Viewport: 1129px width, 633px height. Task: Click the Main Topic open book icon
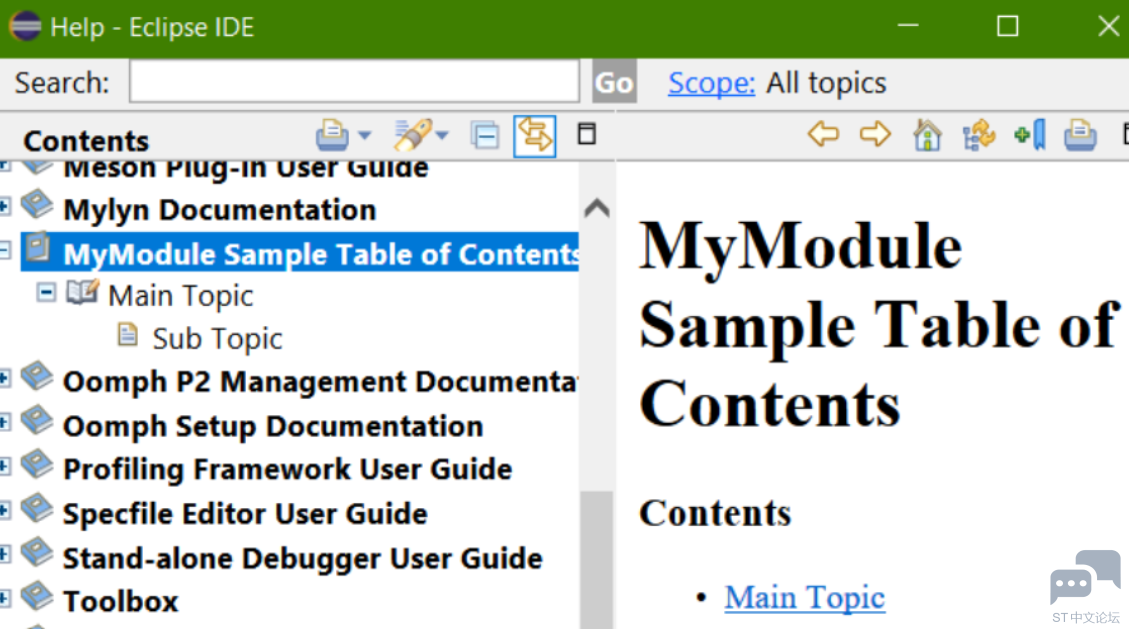(x=82, y=292)
